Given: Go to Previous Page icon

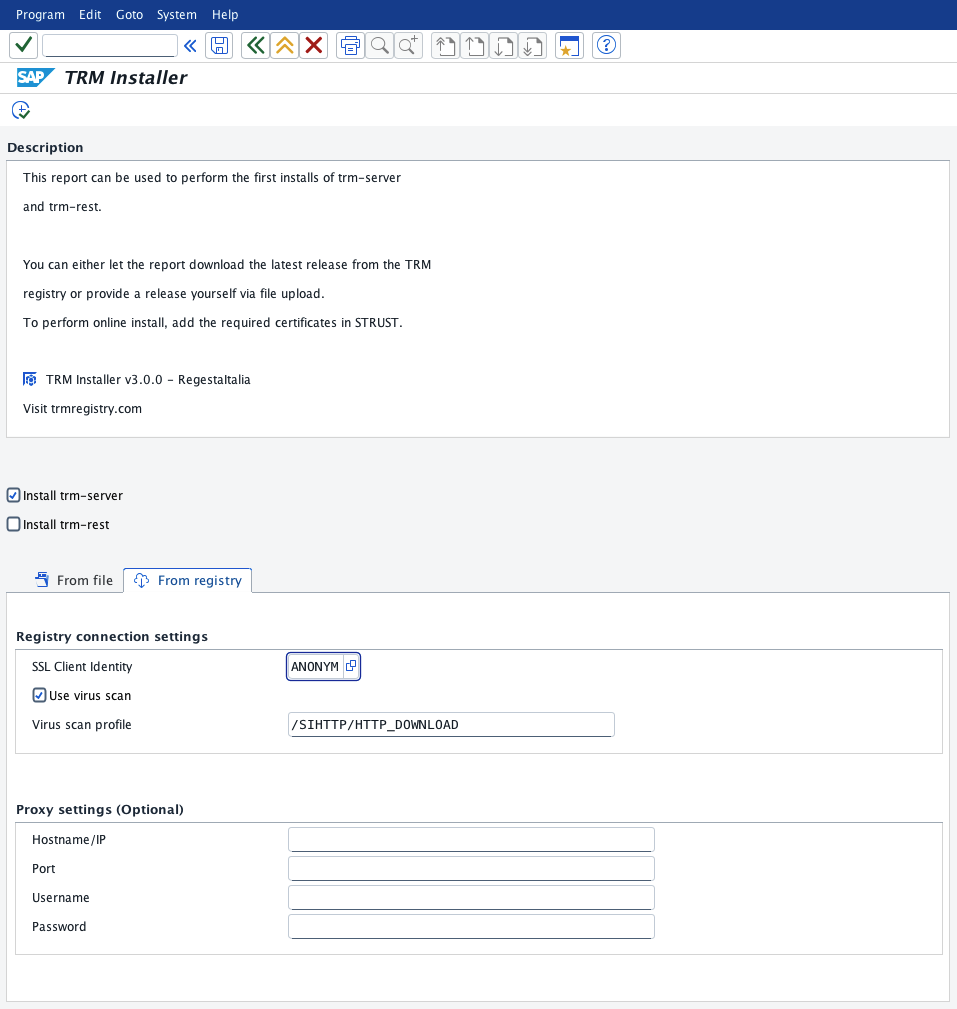Looking at the screenshot, I should click(x=475, y=45).
